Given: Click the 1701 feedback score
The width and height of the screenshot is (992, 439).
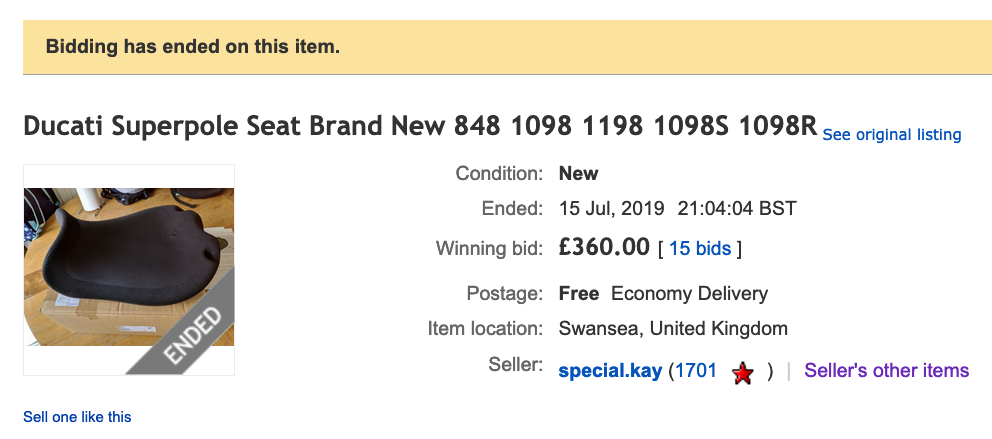Looking at the screenshot, I should pyautogui.click(x=695, y=371).
